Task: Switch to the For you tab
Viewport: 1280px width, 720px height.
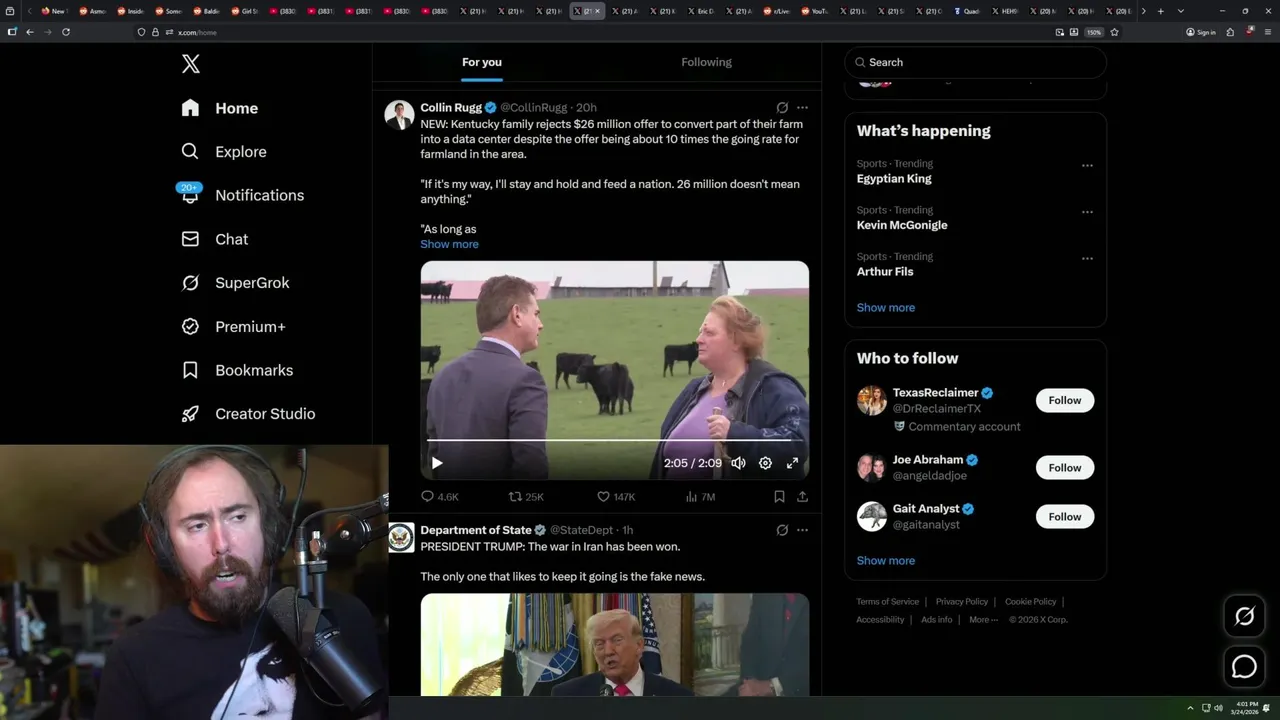Action: pos(482,62)
